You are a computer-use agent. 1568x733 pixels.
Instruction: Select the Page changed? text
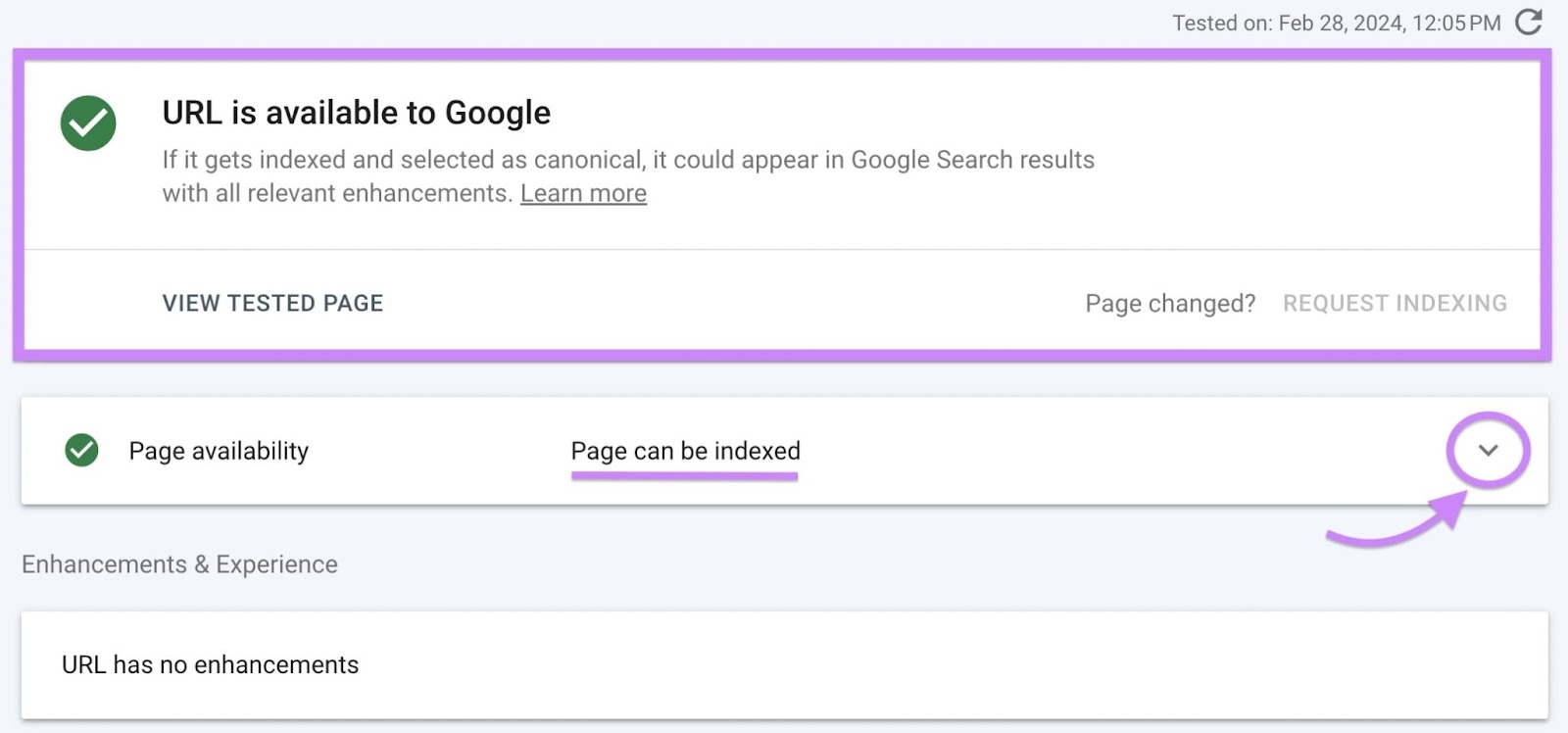[x=1170, y=303]
